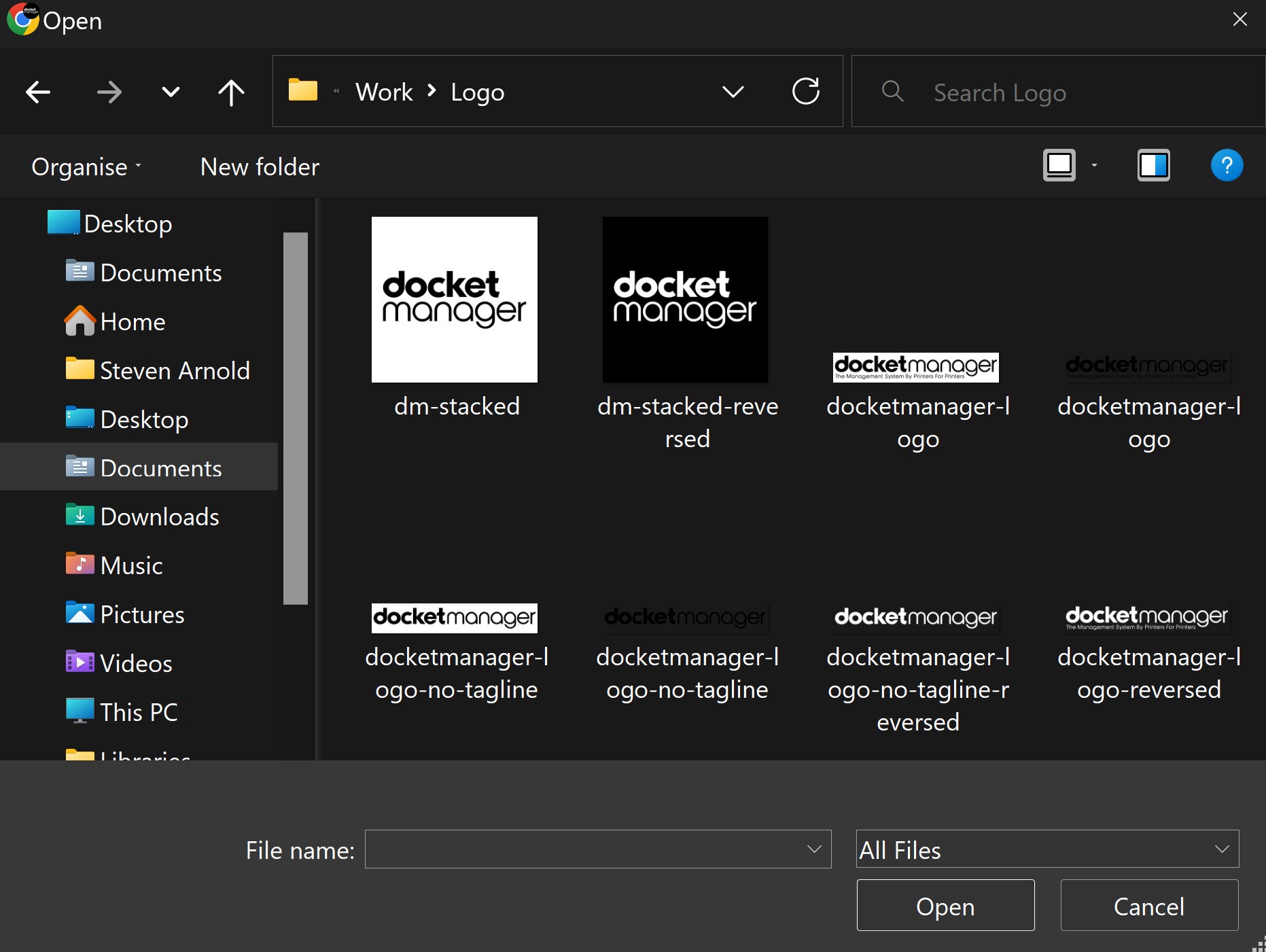This screenshot has height=952, width=1266.
Task: Click the magnifier icon in search box
Action: coord(892,91)
